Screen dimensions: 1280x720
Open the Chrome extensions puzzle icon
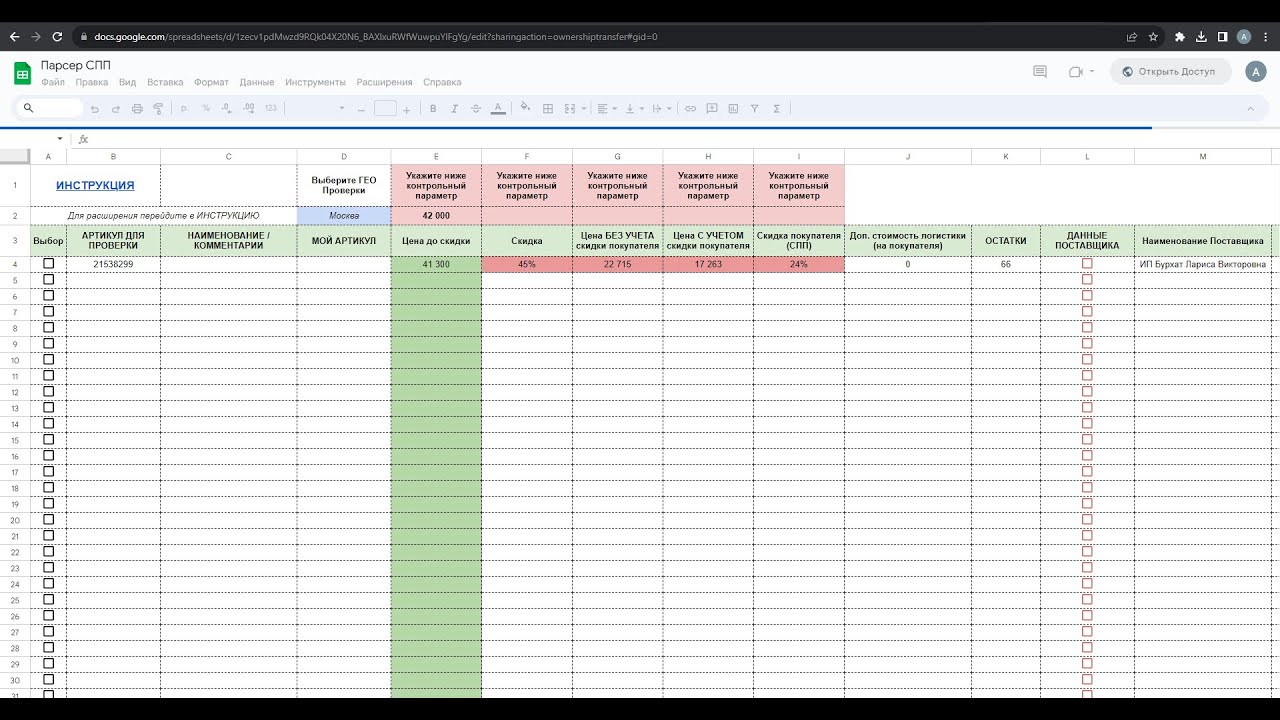(1179, 37)
